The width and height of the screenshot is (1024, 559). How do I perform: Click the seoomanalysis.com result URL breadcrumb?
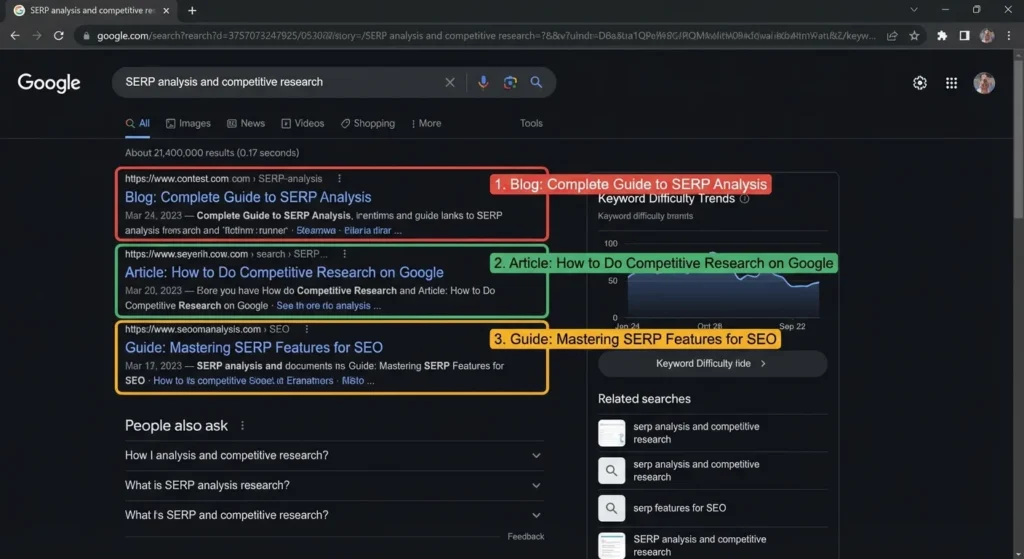pos(207,329)
